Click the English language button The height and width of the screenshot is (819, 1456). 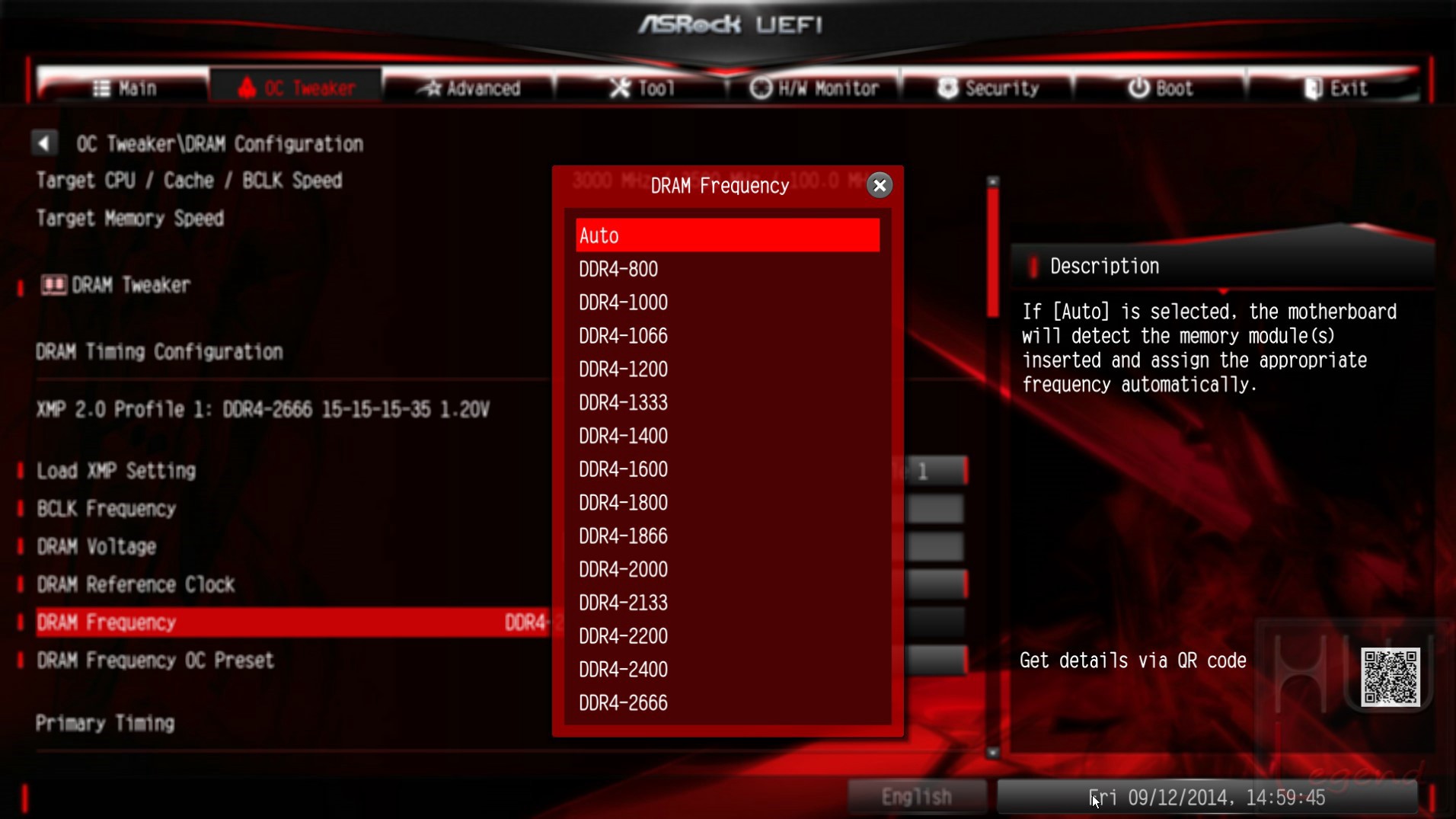click(x=917, y=797)
